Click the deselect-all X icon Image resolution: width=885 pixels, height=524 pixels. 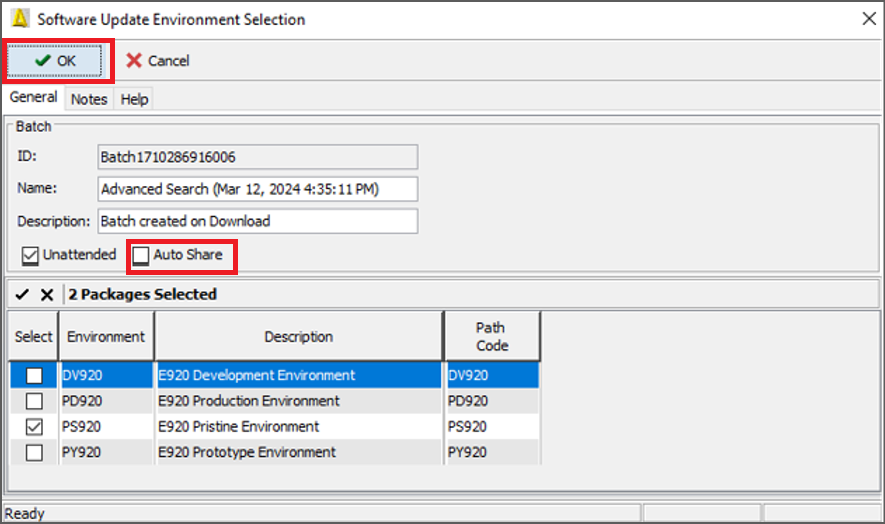pos(47,294)
